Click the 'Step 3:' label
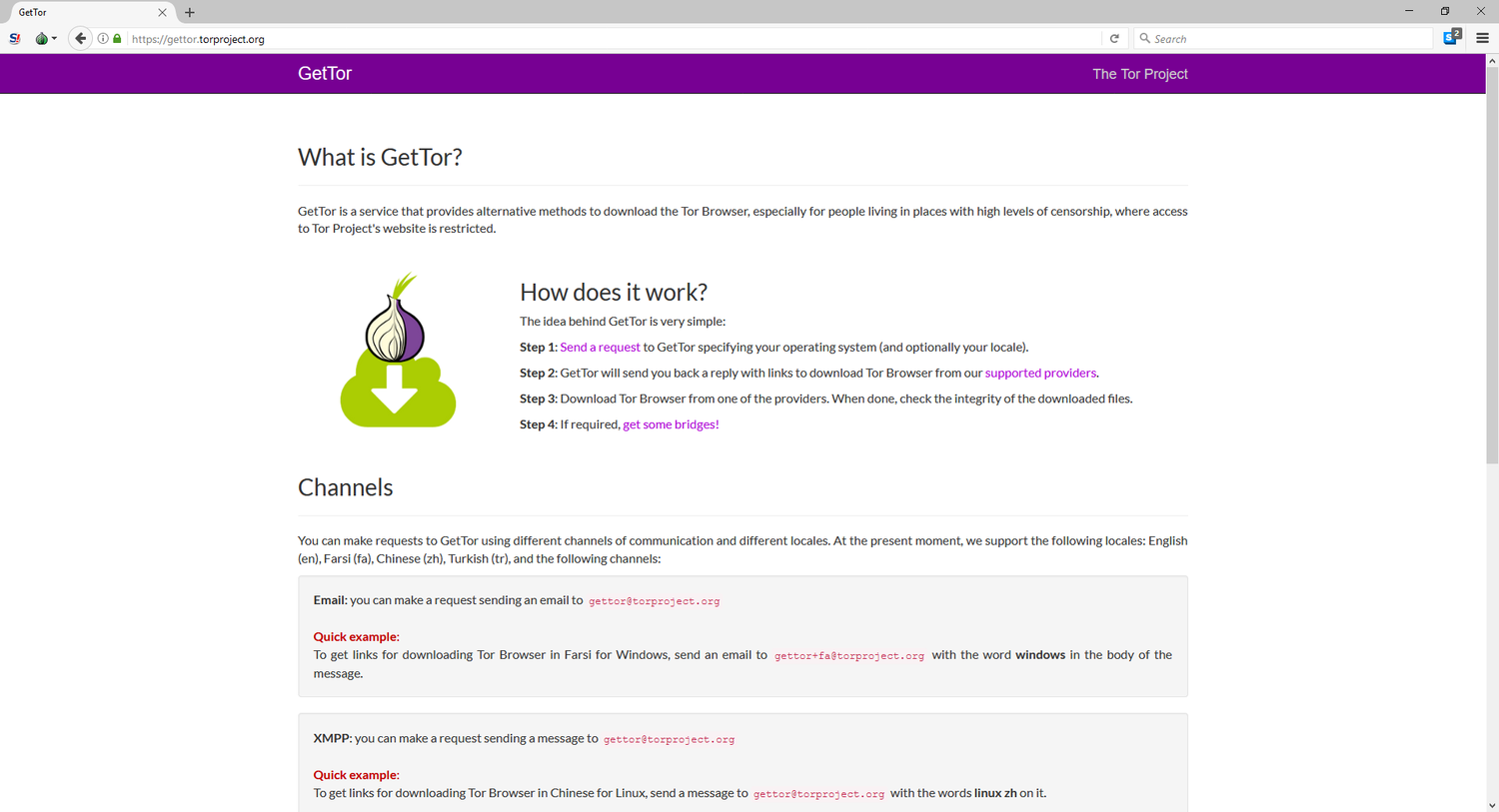 (x=539, y=399)
